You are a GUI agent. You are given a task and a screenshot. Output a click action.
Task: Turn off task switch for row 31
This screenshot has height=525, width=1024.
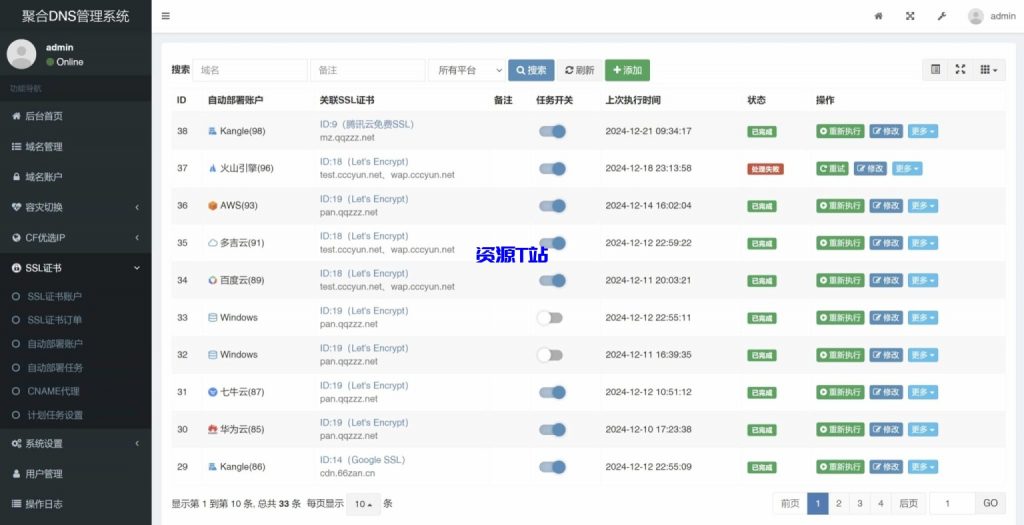552,392
